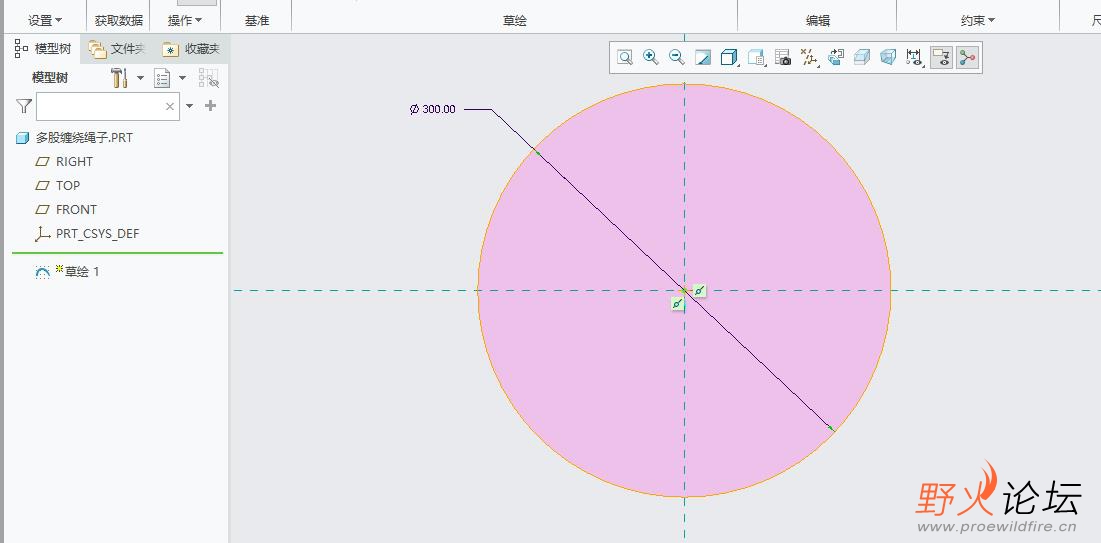
Task: Toggle the tree hidden items icon
Action: [x=209, y=78]
